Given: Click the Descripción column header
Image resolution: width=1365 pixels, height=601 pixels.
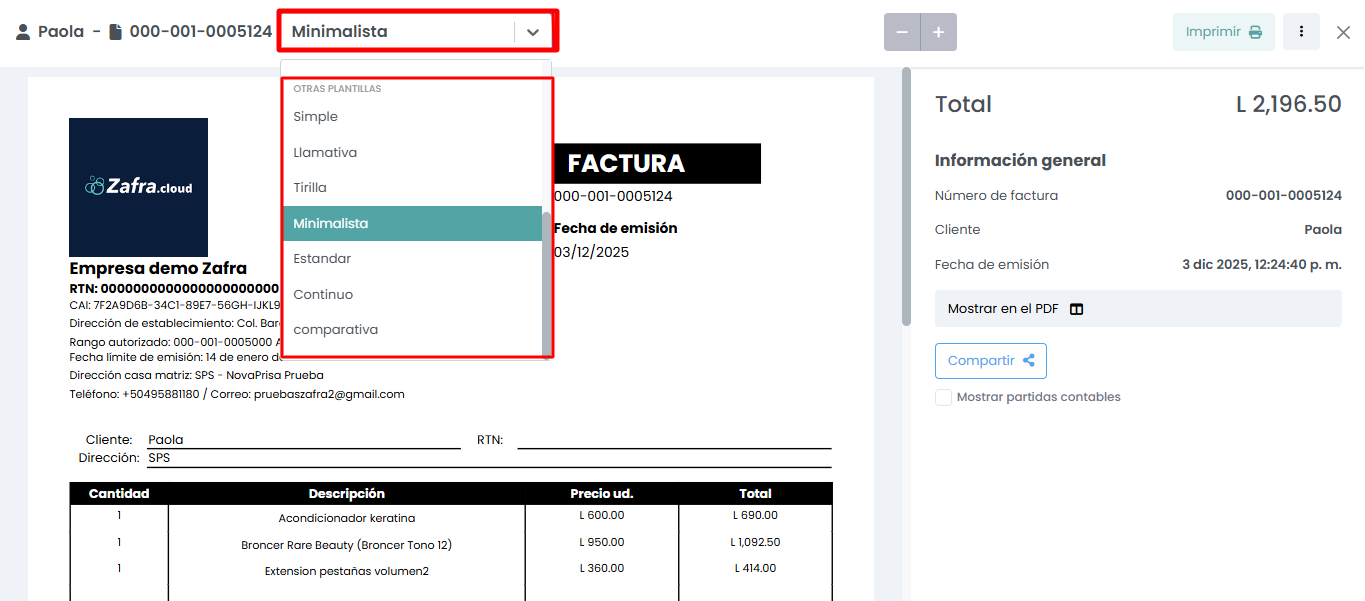Looking at the screenshot, I should (x=347, y=494).
